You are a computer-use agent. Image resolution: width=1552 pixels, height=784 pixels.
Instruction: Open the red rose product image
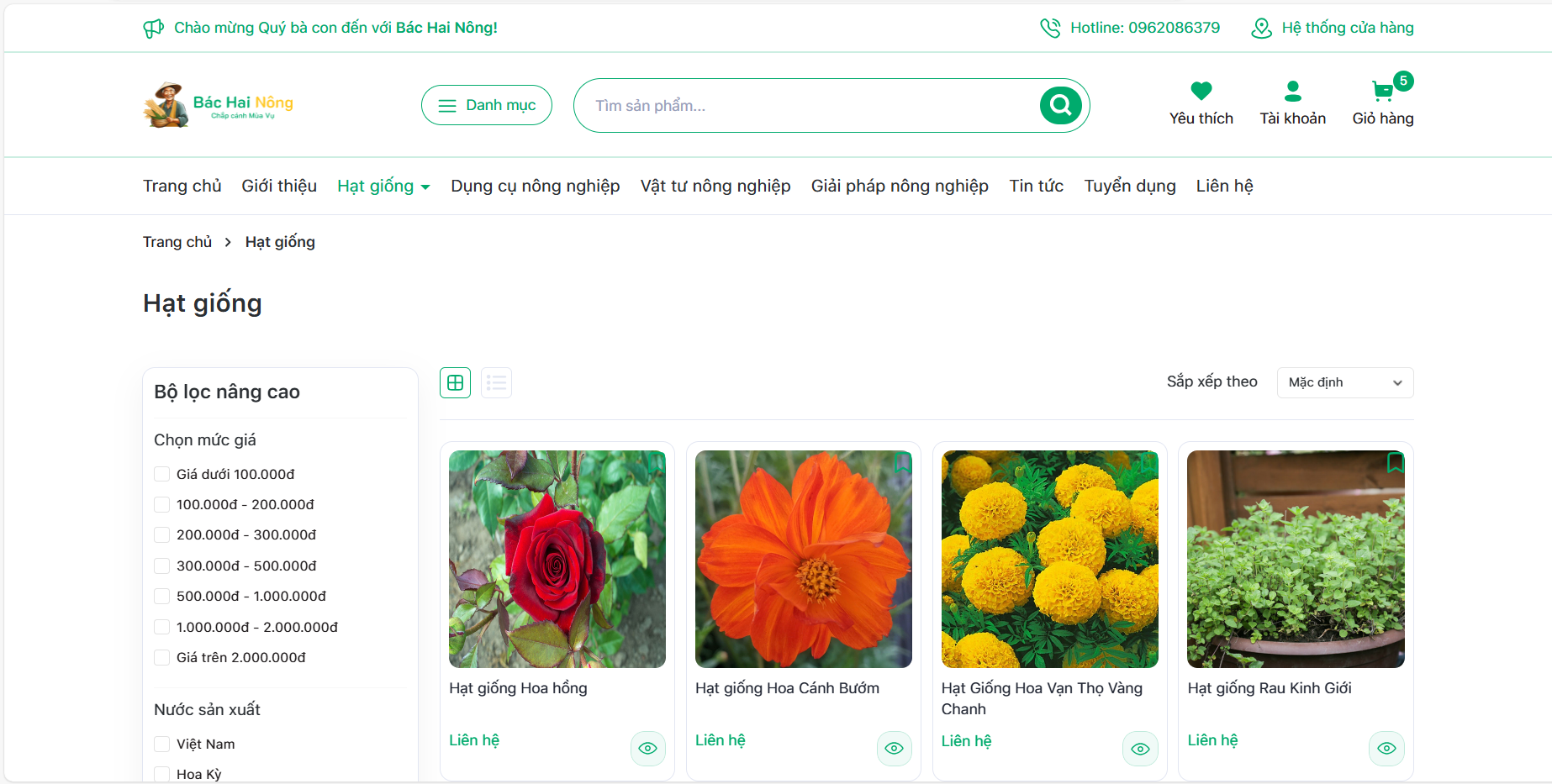pyautogui.click(x=557, y=559)
